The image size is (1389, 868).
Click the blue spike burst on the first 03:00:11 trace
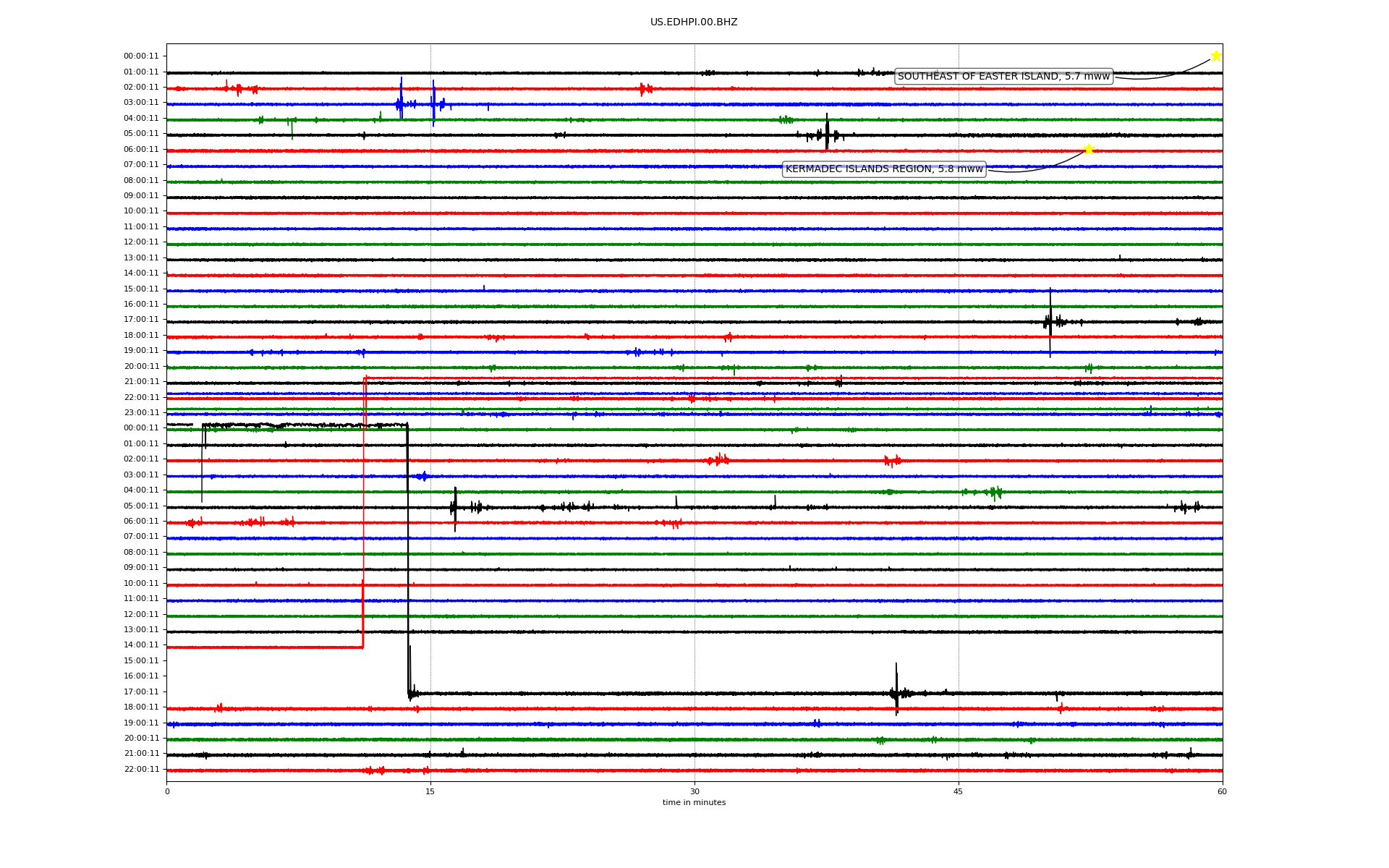(402, 103)
